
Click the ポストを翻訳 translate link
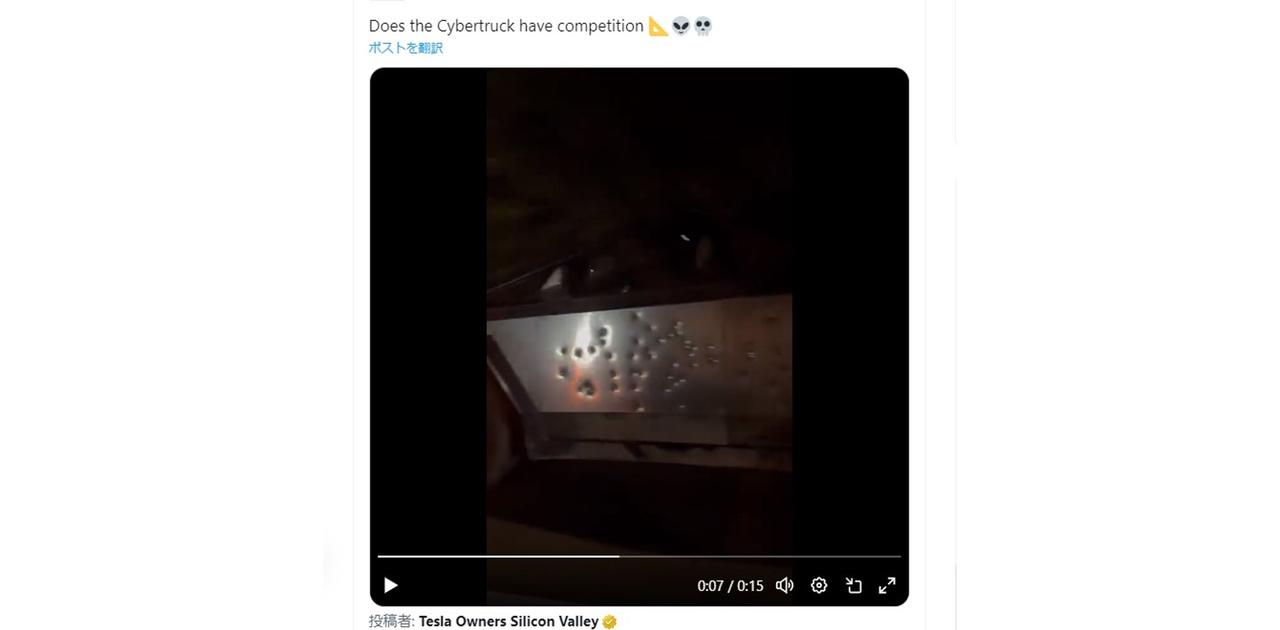pos(405,48)
